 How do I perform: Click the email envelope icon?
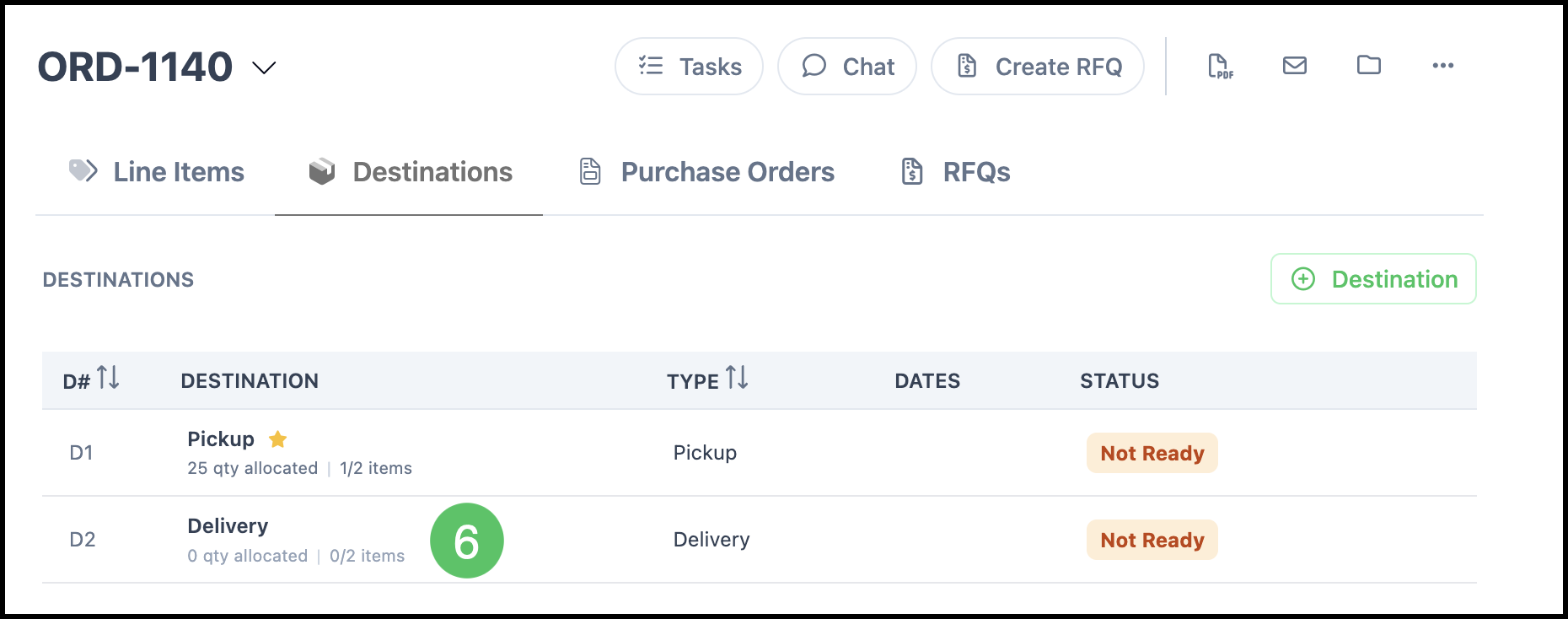(x=1295, y=65)
